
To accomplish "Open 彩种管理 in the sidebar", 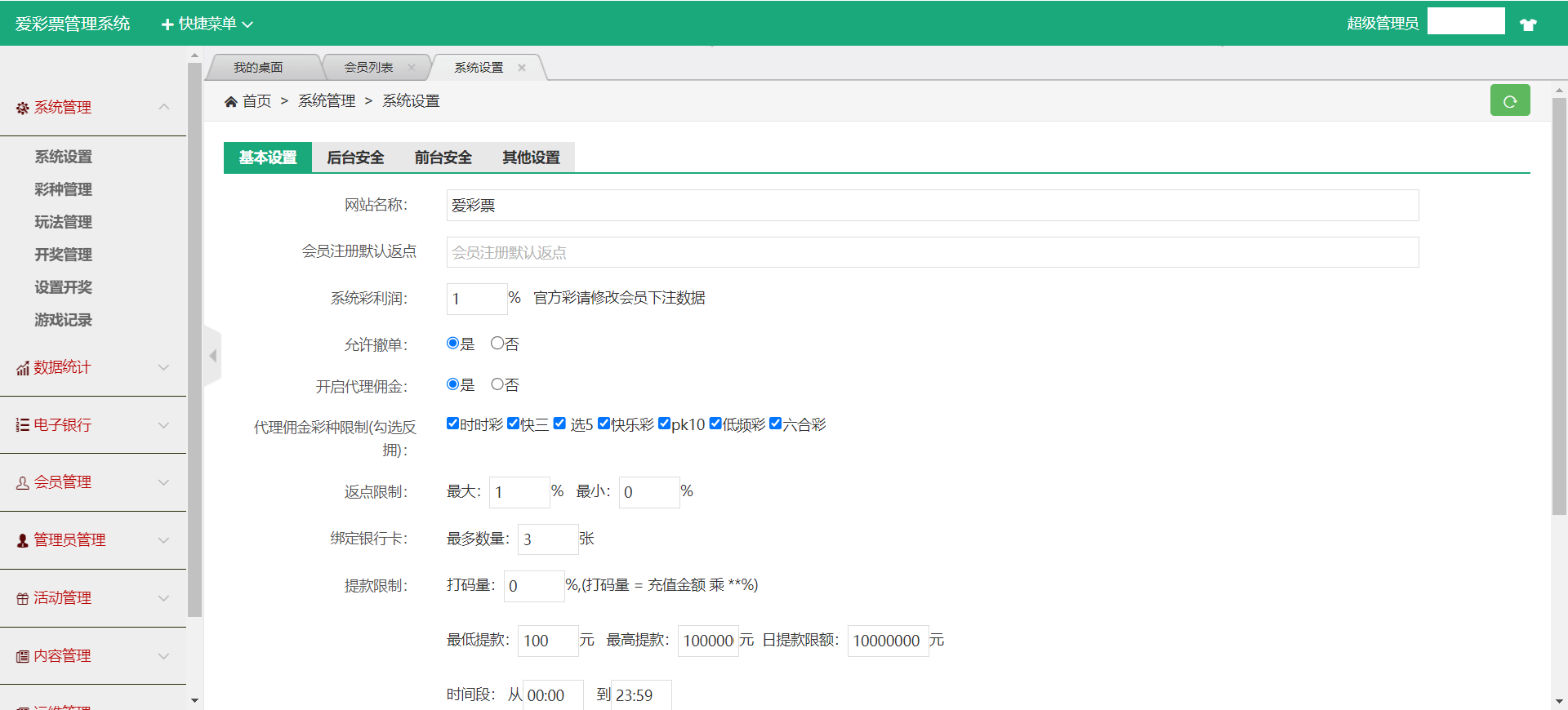I will [x=63, y=189].
